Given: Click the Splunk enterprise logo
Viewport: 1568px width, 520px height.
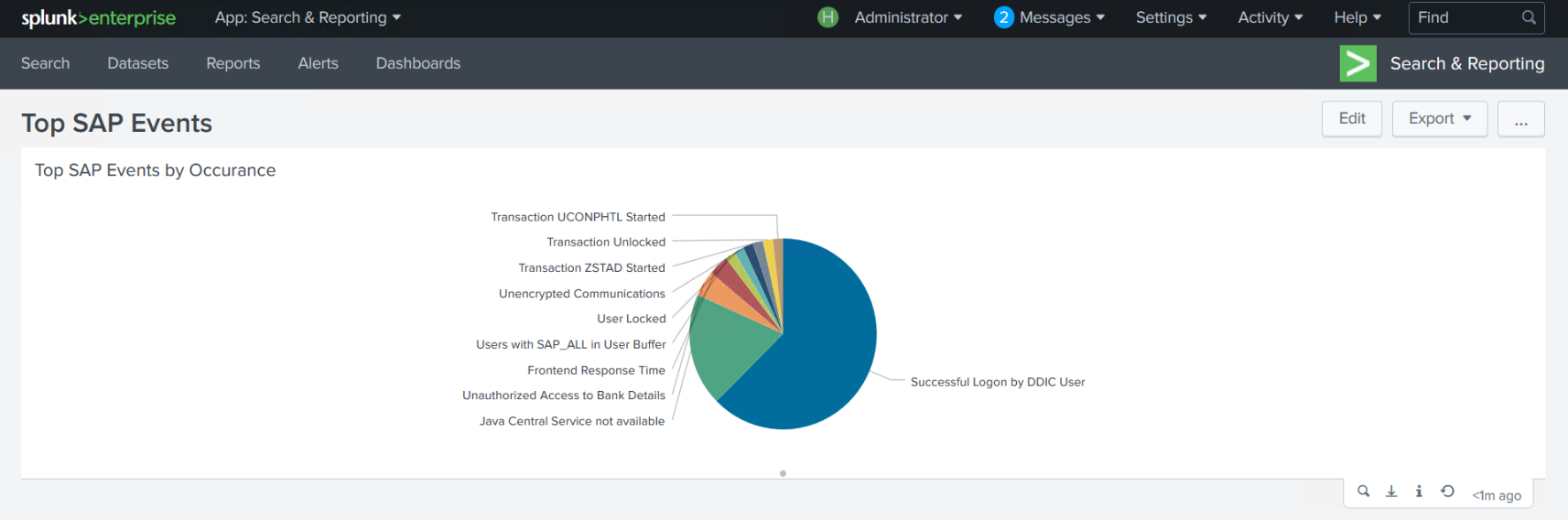Looking at the screenshot, I should [x=98, y=18].
